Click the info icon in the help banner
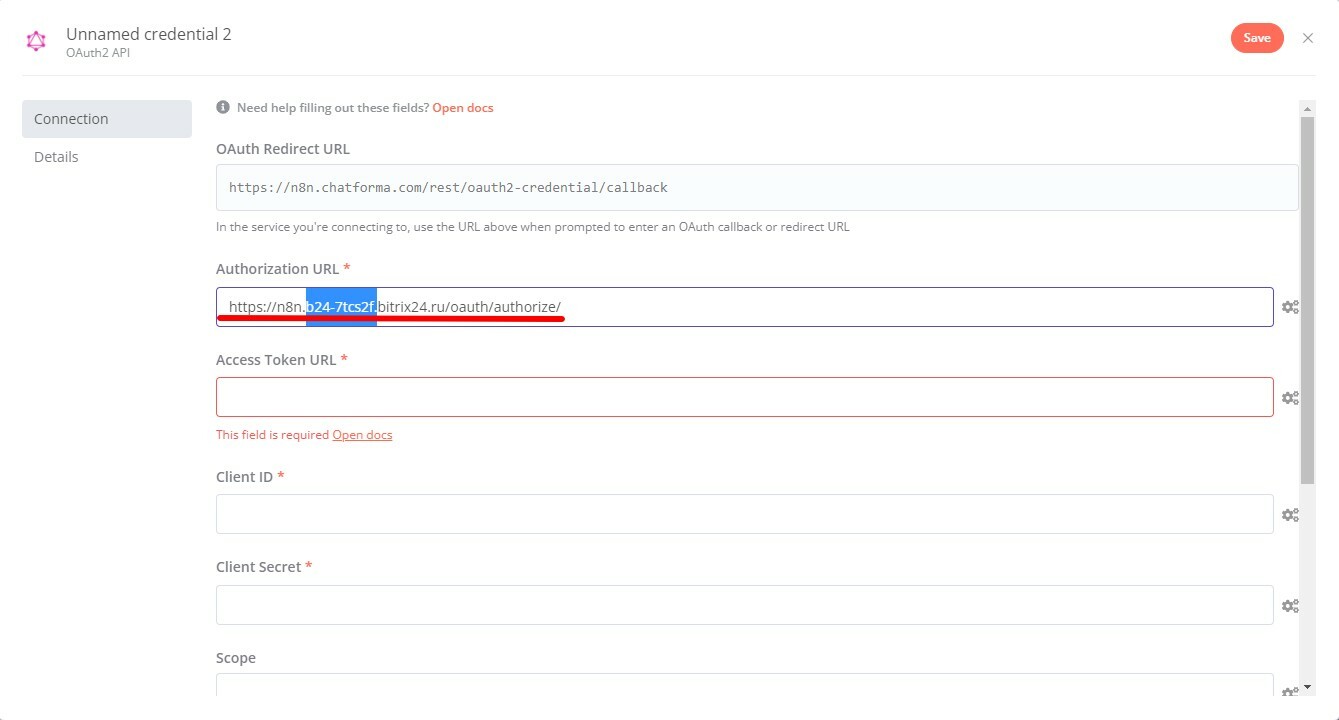 click(x=222, y=107)
